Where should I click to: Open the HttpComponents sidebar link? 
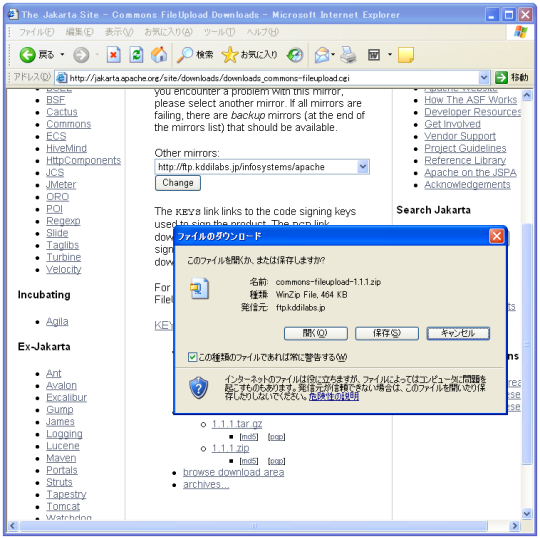(83, 160)
